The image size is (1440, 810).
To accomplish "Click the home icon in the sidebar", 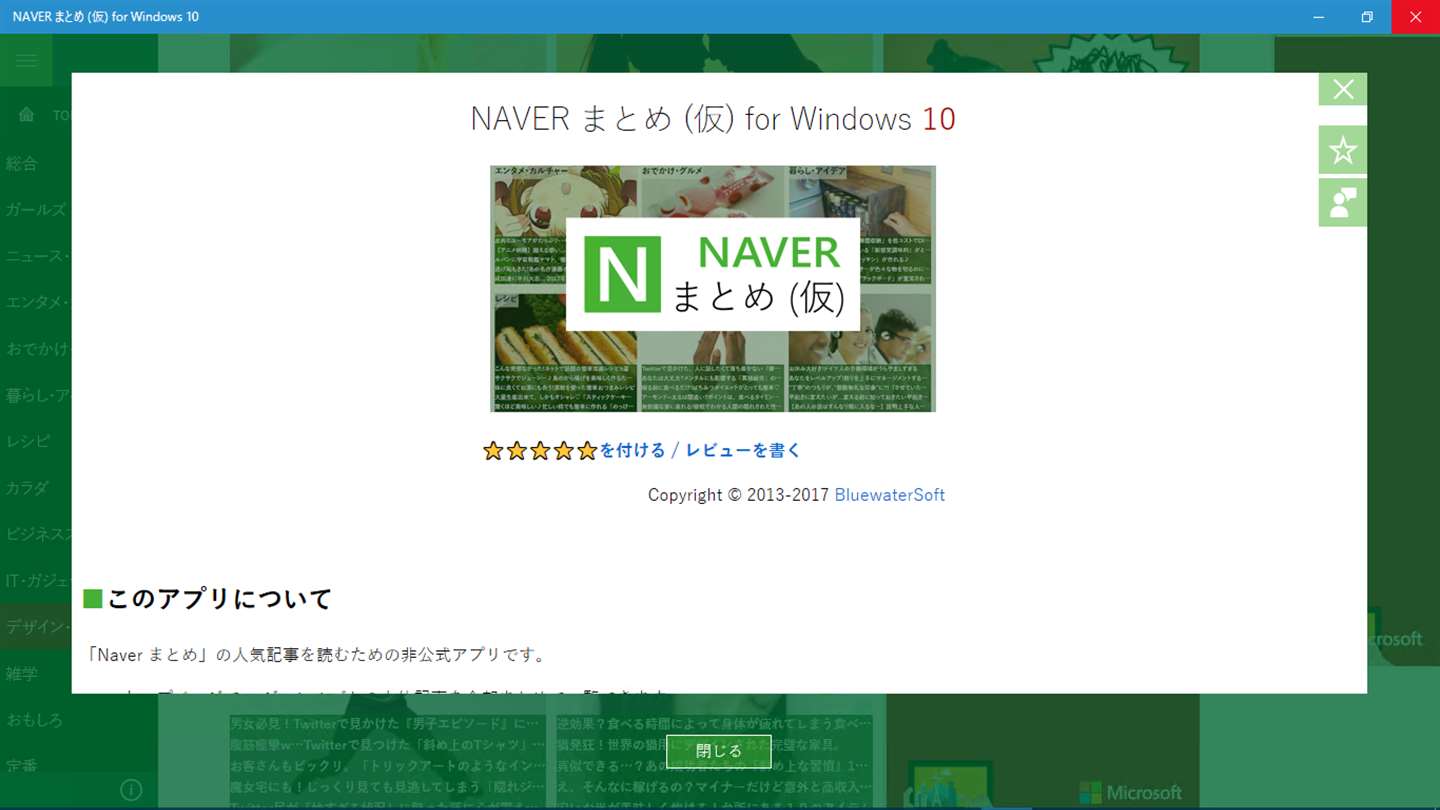I will pyautogui.click(x=26, y=115).
